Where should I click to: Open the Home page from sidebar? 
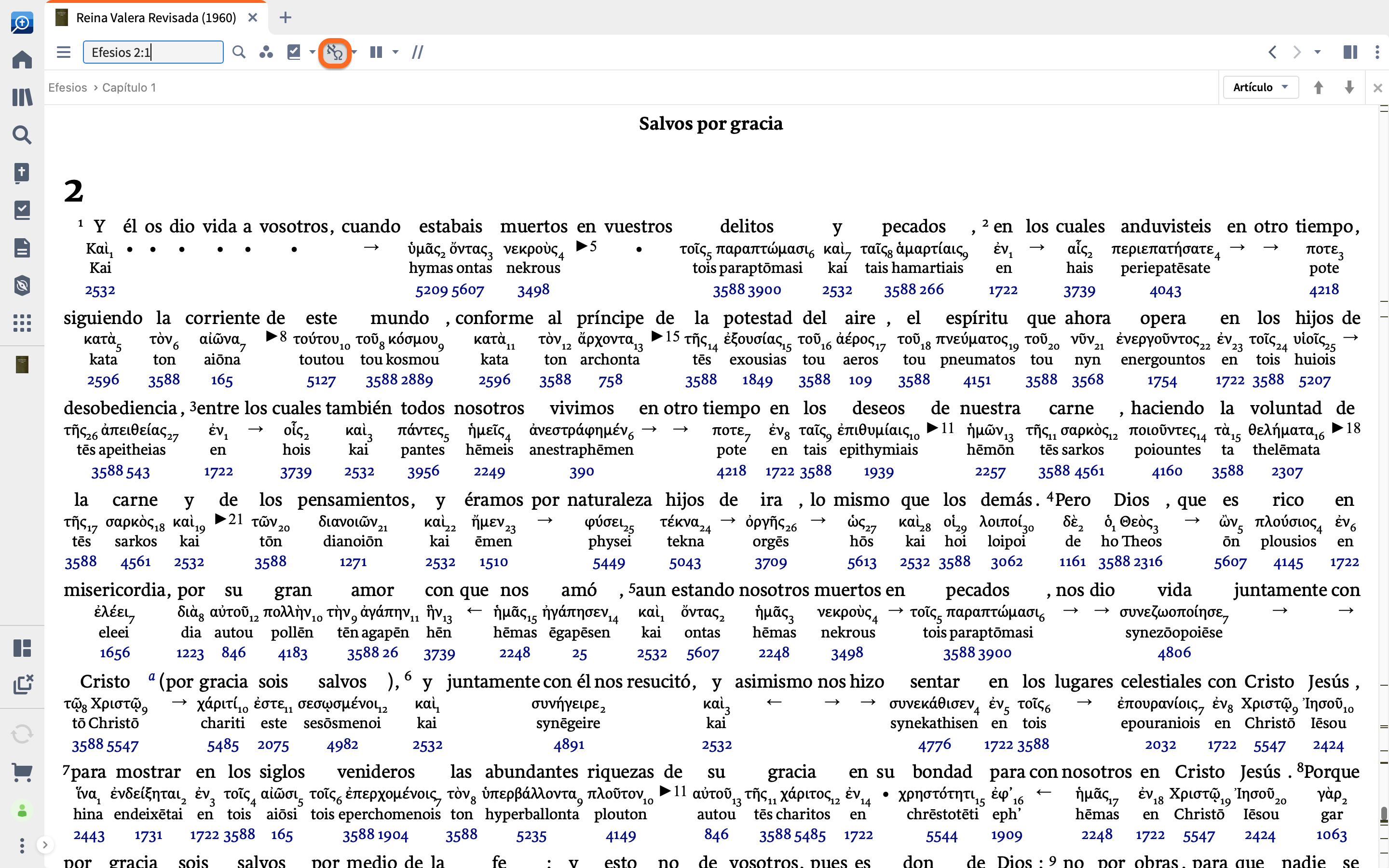pos(22,59)
